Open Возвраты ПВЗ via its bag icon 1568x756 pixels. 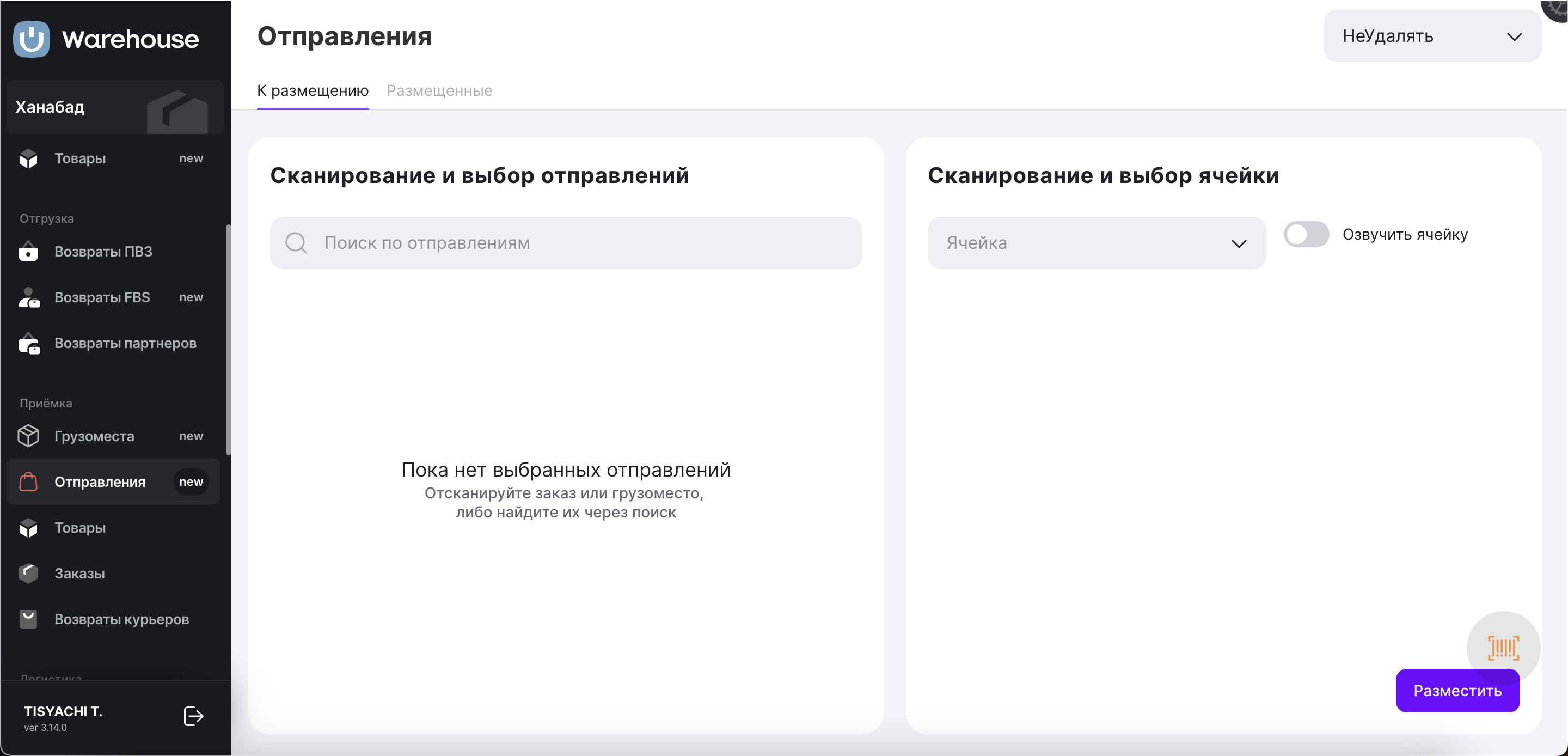click(x=28, y=252)
